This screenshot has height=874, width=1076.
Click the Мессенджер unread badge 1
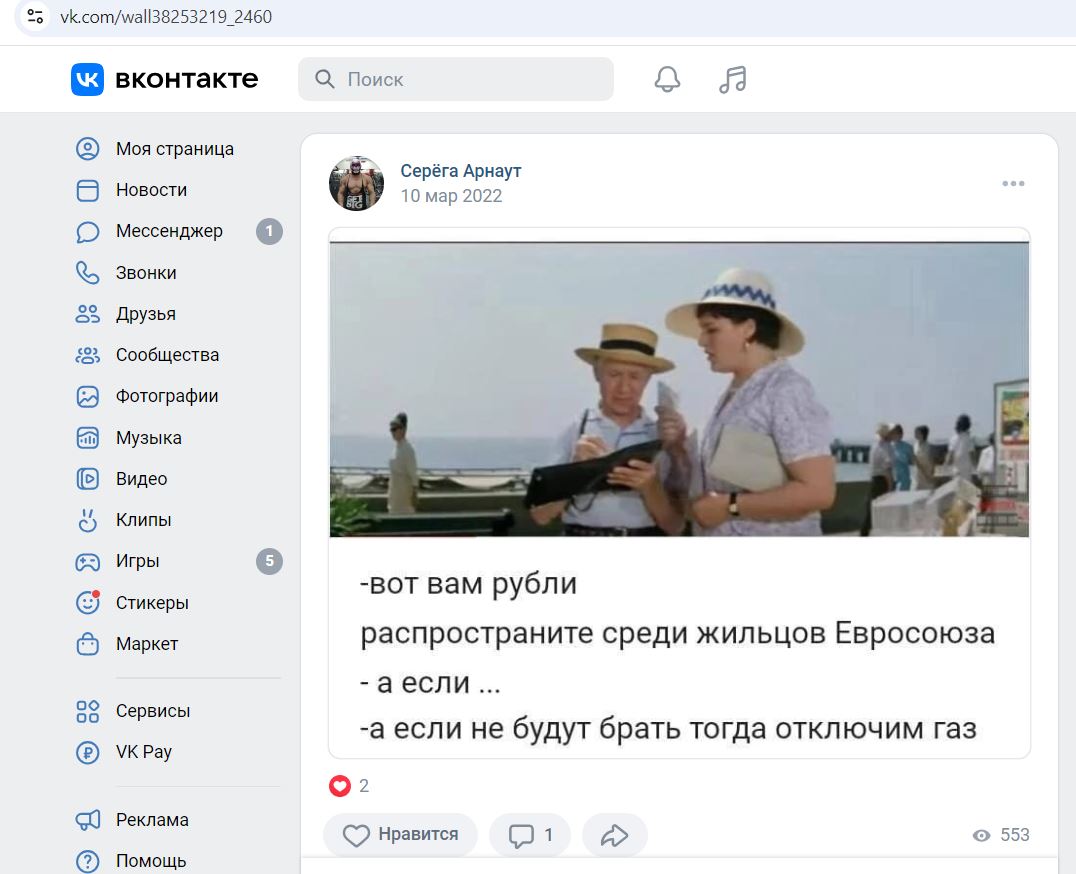[269, 231]
